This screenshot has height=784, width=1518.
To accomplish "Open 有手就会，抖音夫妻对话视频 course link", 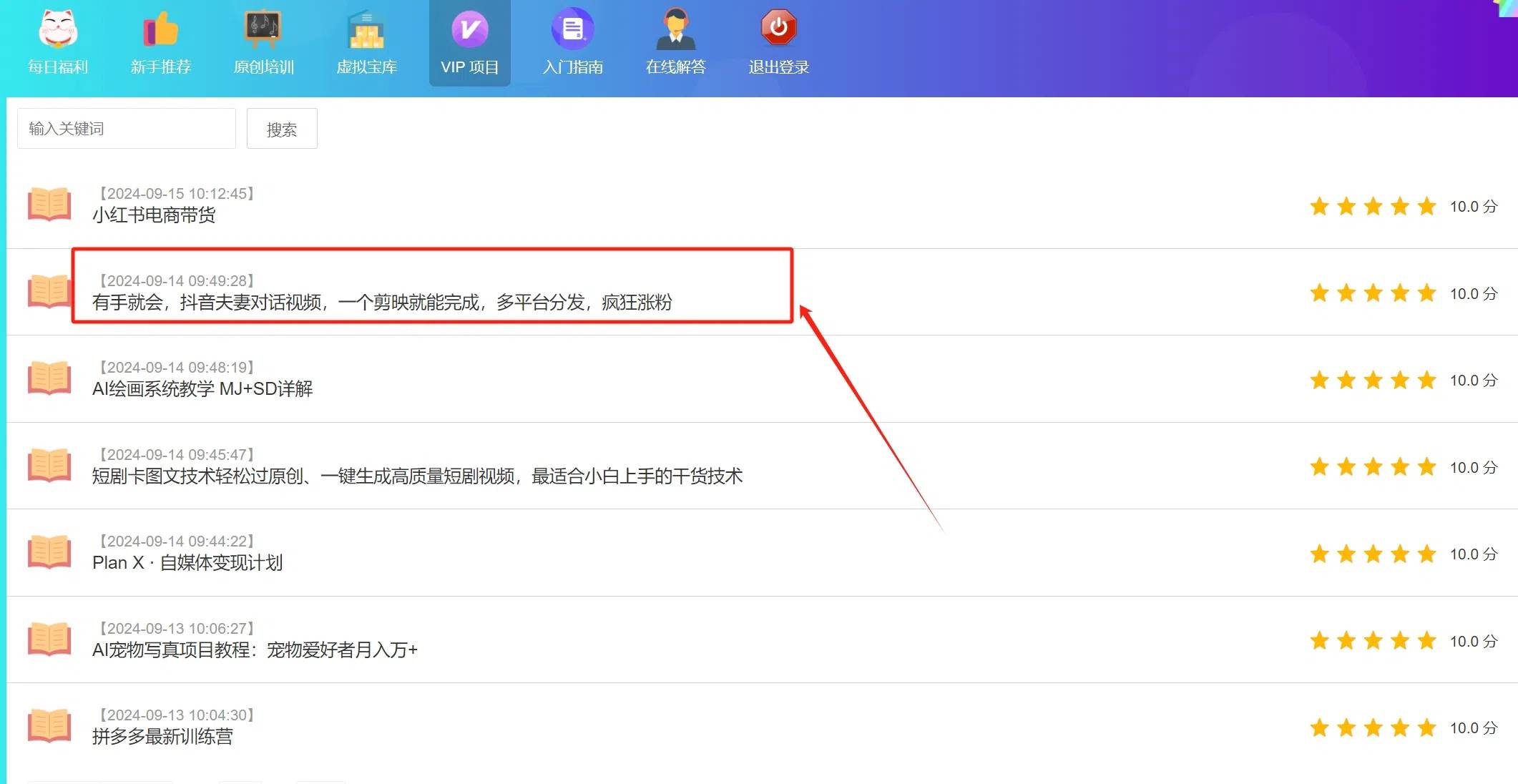I will click(382, 303).
